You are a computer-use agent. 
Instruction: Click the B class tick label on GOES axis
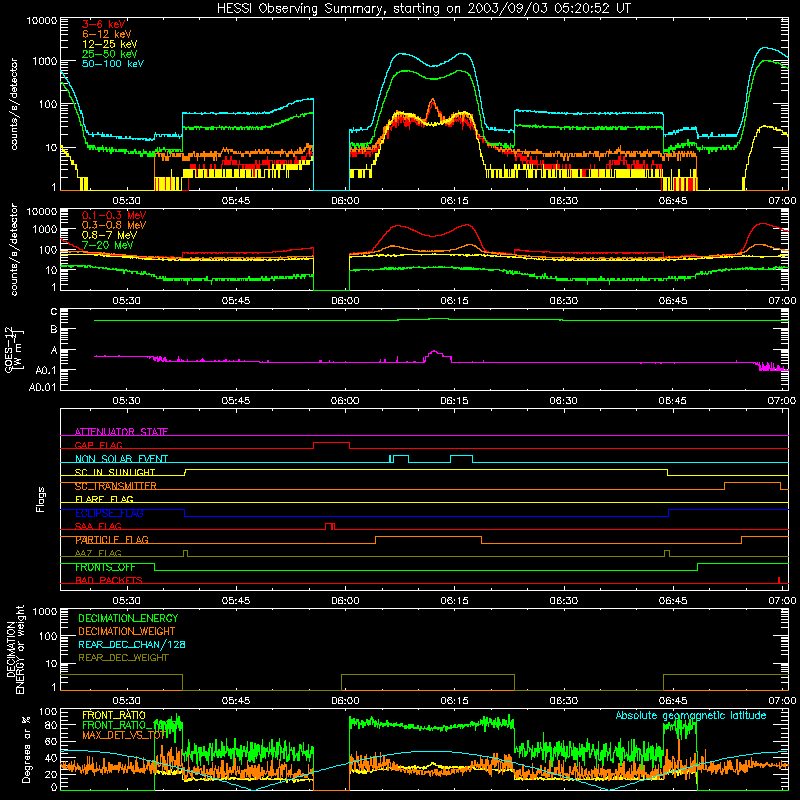tap(54, 330)
